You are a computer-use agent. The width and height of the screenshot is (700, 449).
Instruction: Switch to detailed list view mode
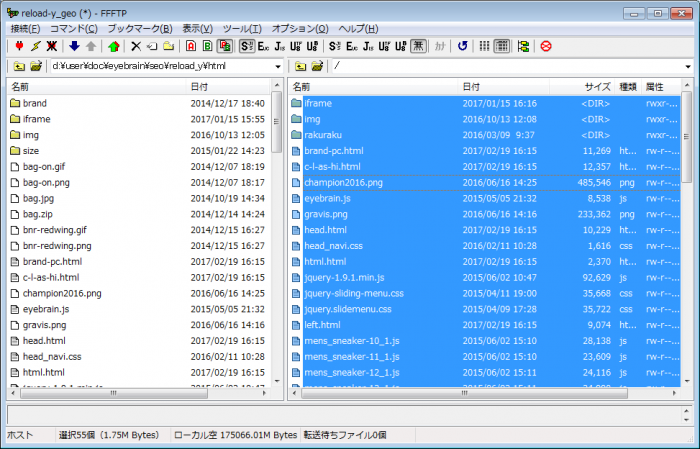502,46
